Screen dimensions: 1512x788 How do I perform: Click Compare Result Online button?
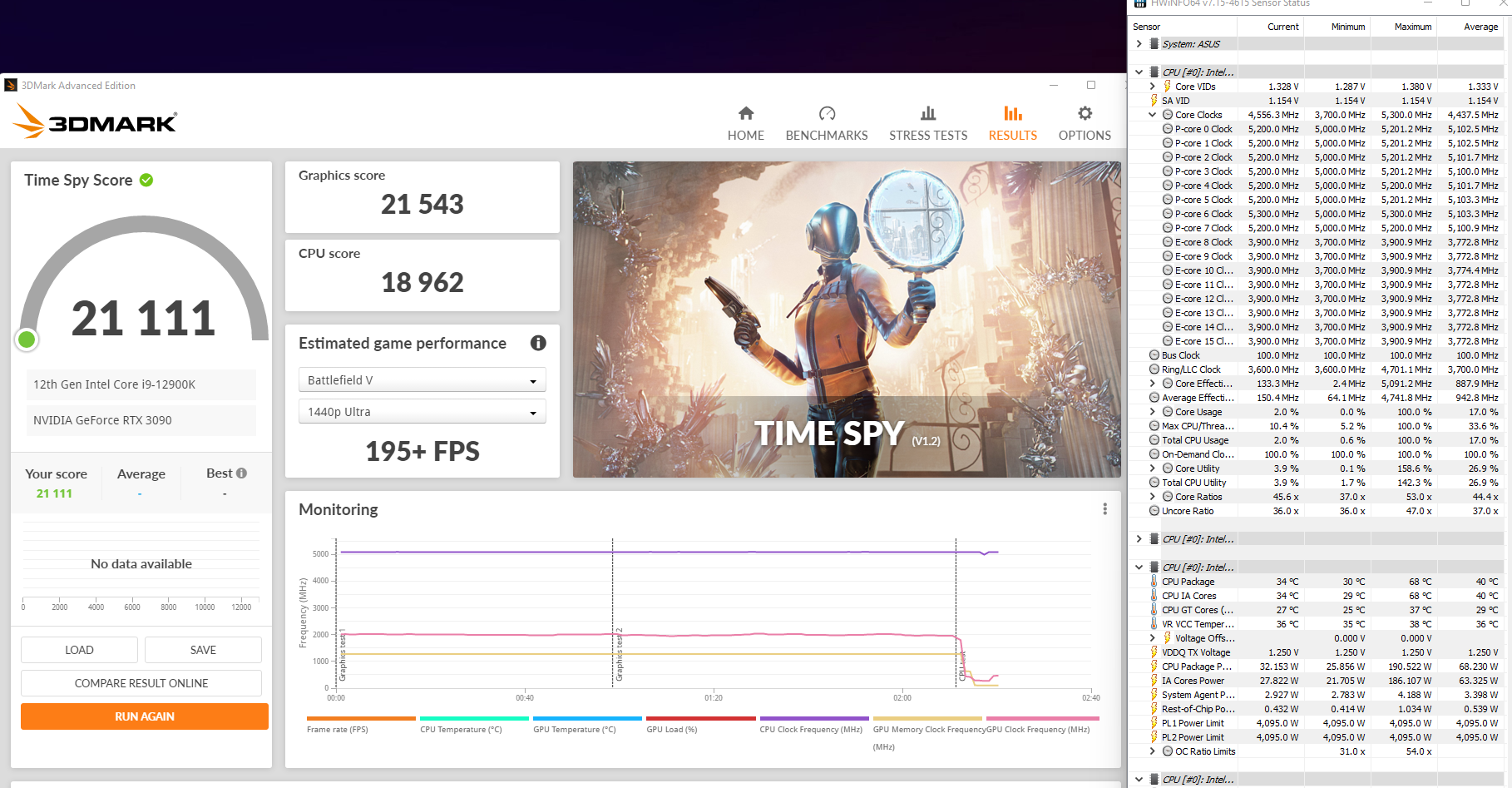click(141, 683)
